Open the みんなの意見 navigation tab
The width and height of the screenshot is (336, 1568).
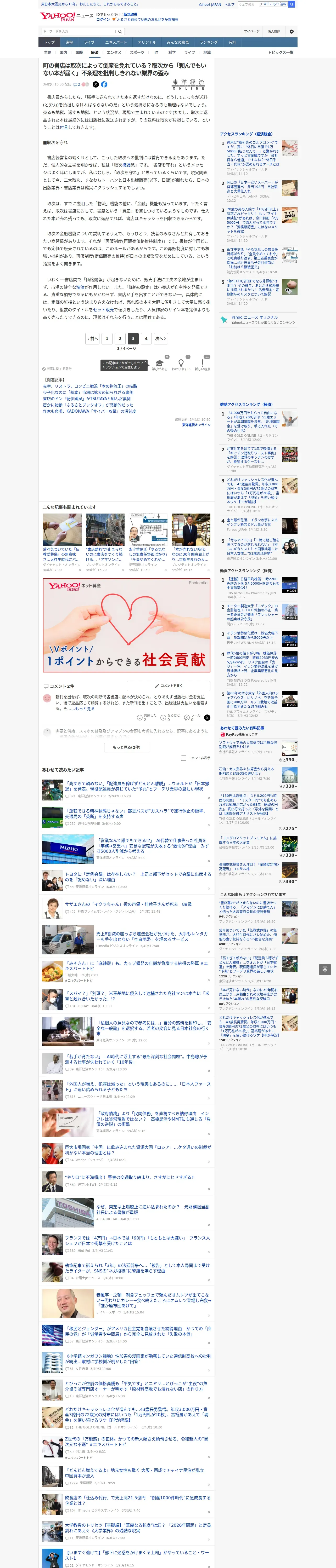click(x=178, y=42)
